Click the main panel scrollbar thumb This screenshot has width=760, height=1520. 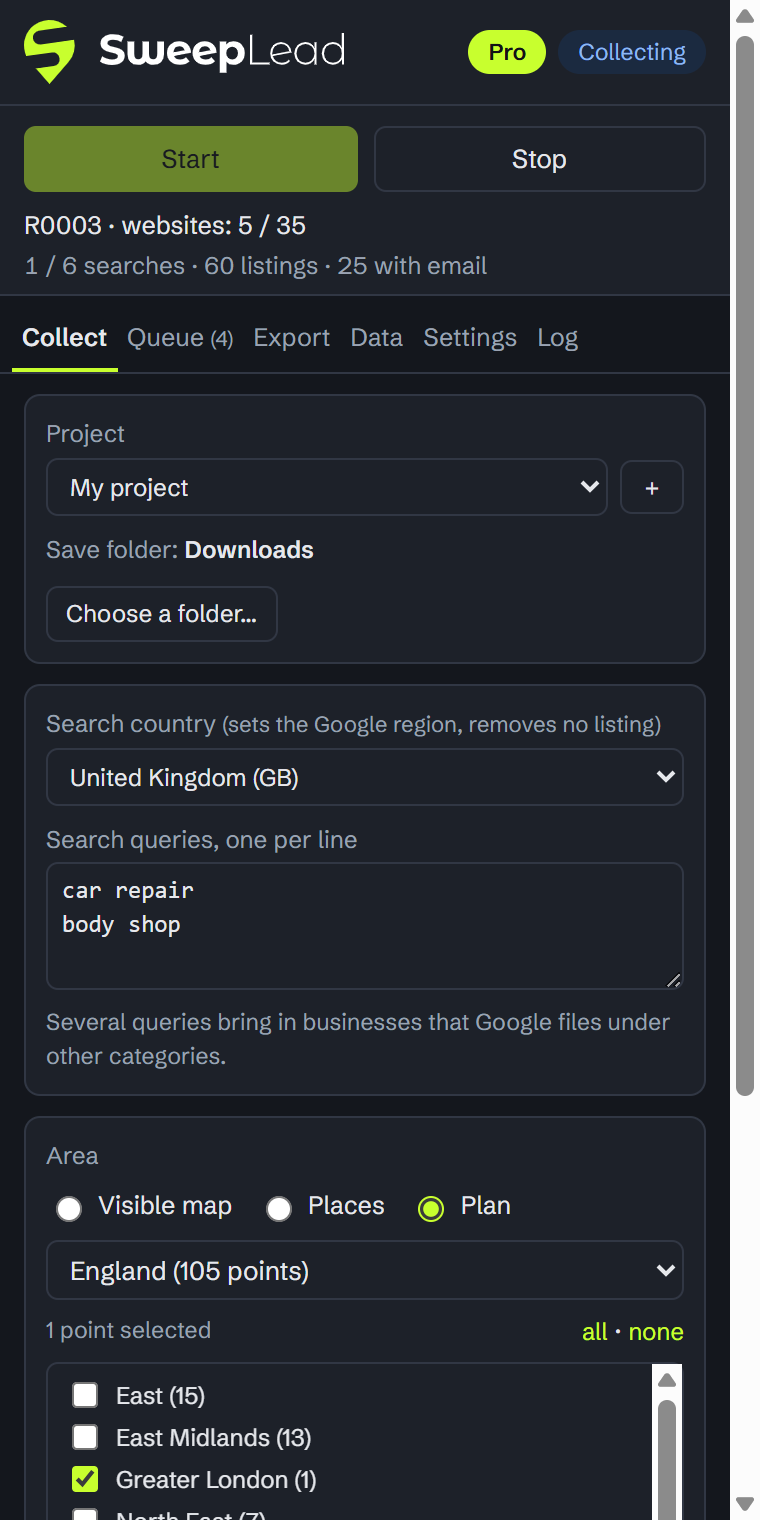745,566
